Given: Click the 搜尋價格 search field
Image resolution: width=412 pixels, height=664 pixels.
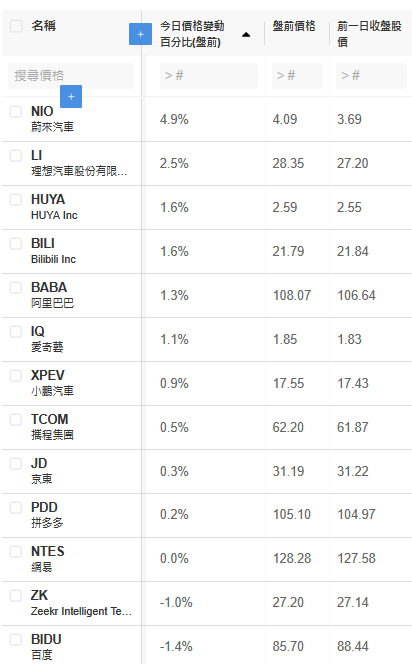Looking at the screenshot, I should click(x=71, y=76).
